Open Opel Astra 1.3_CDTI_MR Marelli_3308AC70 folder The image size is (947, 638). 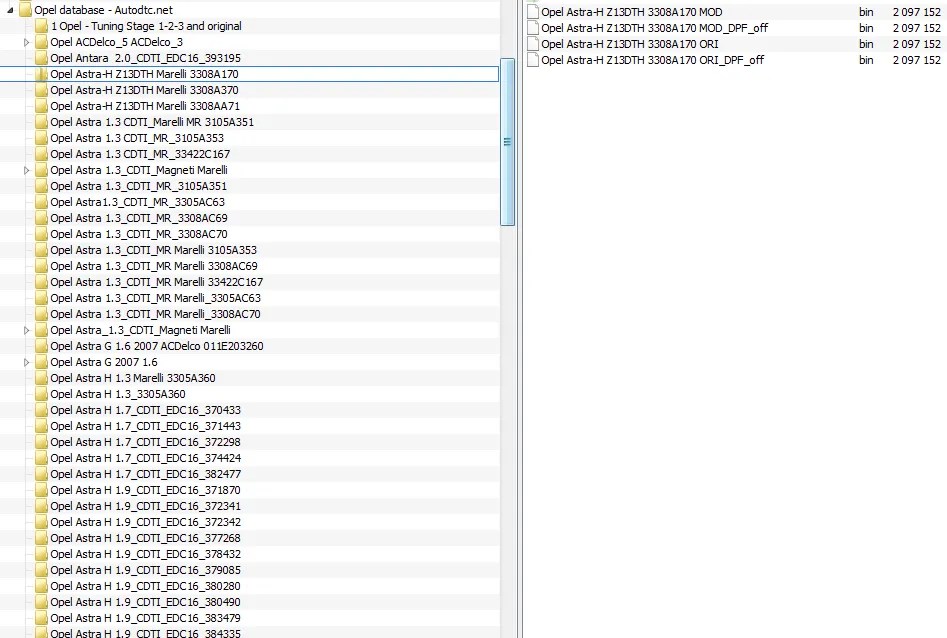[x=155, y=314]
